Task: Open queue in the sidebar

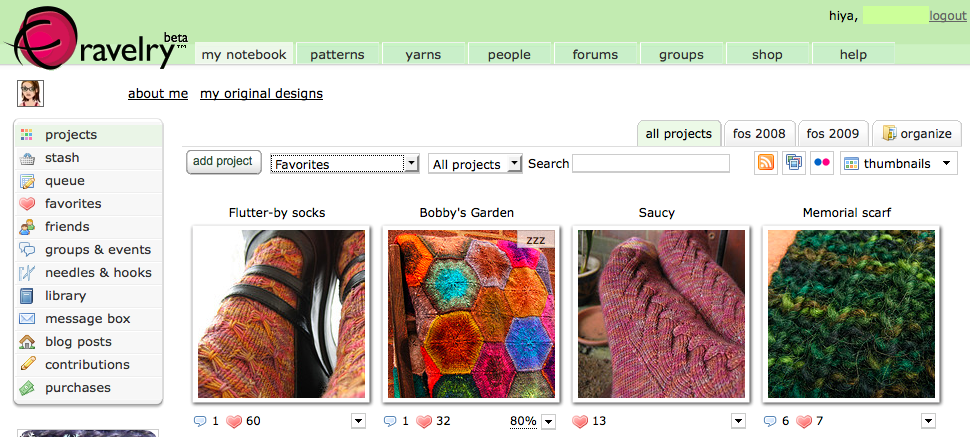Action: 88,181
